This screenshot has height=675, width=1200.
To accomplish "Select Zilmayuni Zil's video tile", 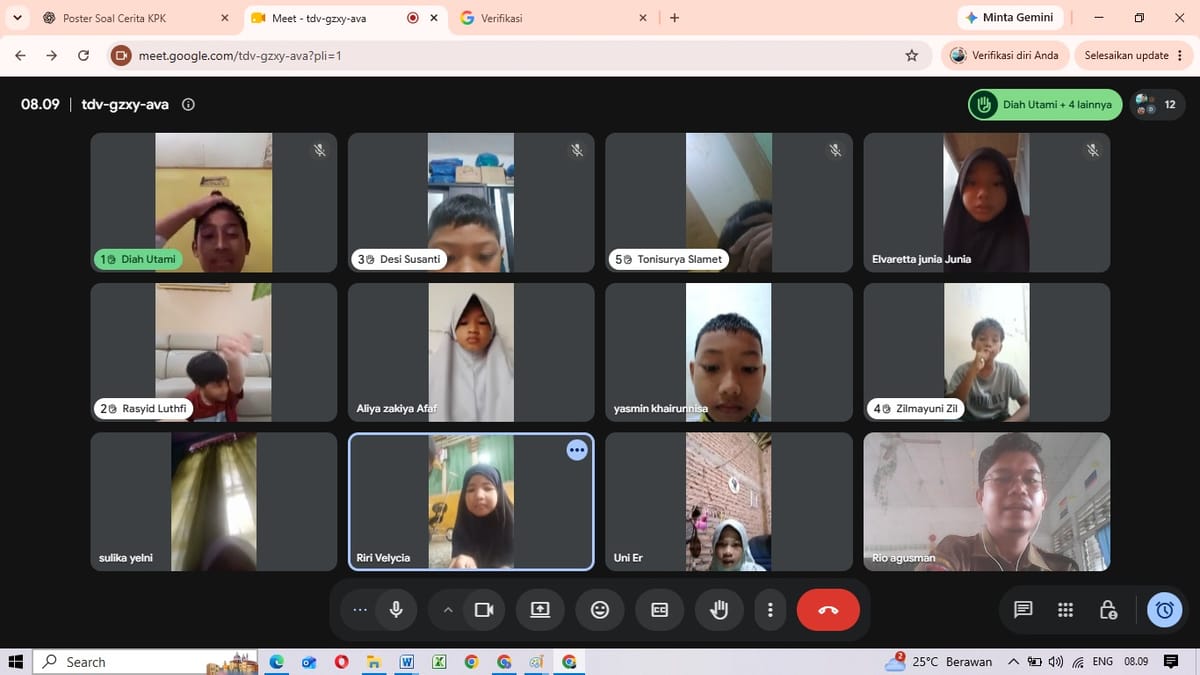I will click(987, 352).
